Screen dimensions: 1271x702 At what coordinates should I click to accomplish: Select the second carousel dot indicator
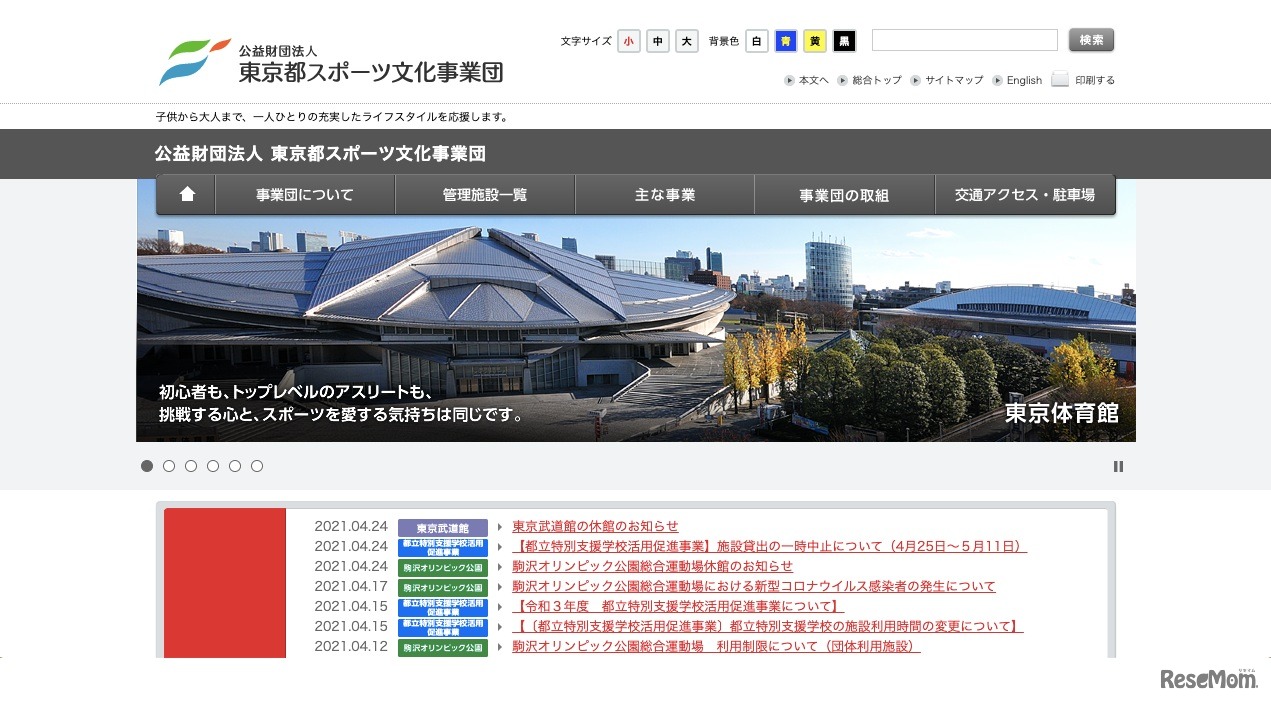point(169,466)
